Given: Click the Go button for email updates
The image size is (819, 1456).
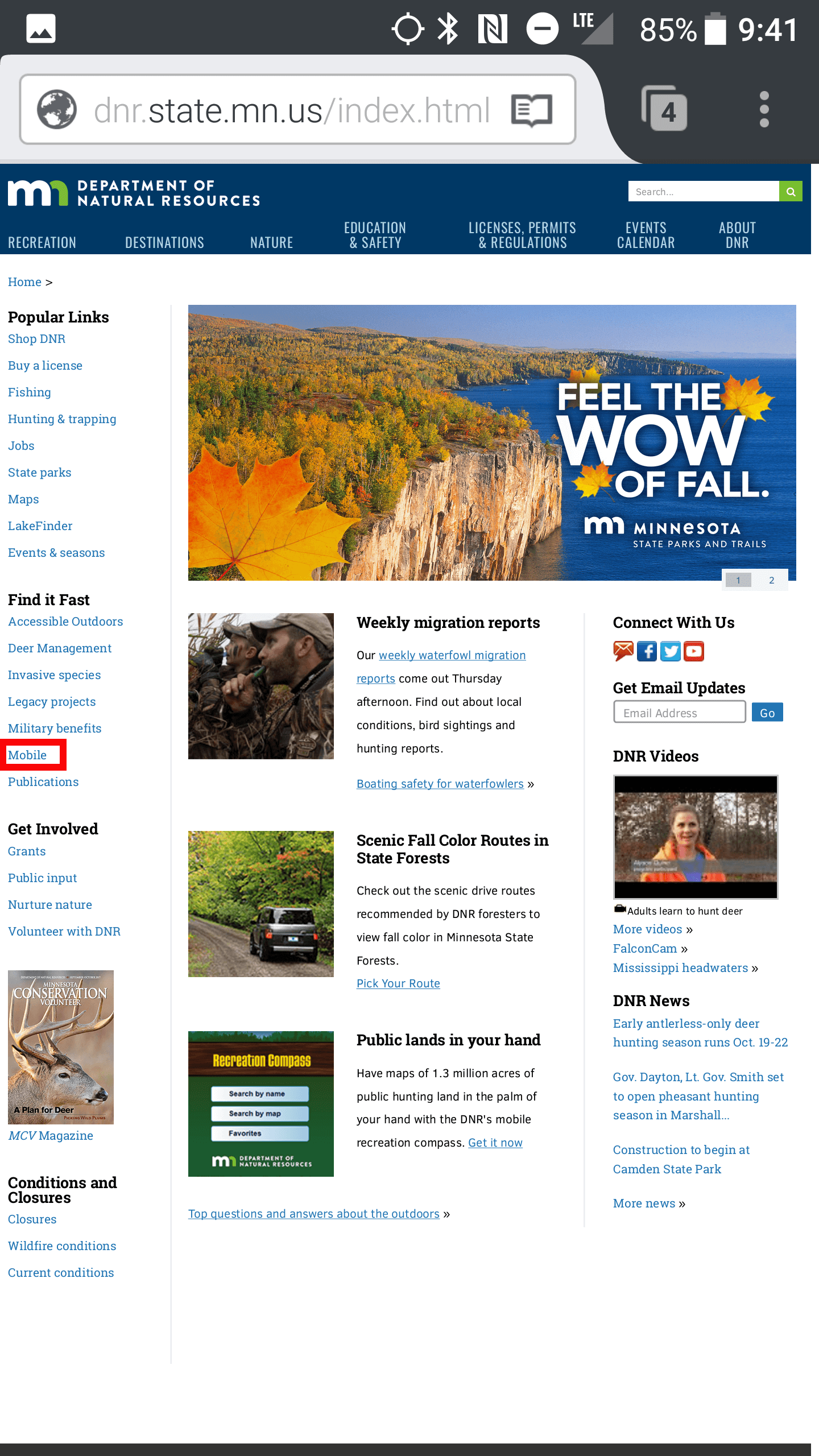Looking at the screenshot, I should pos(767,712).
